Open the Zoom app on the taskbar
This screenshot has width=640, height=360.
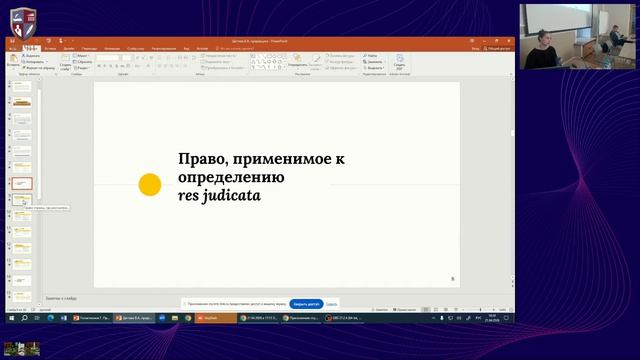tap(162, 318)
